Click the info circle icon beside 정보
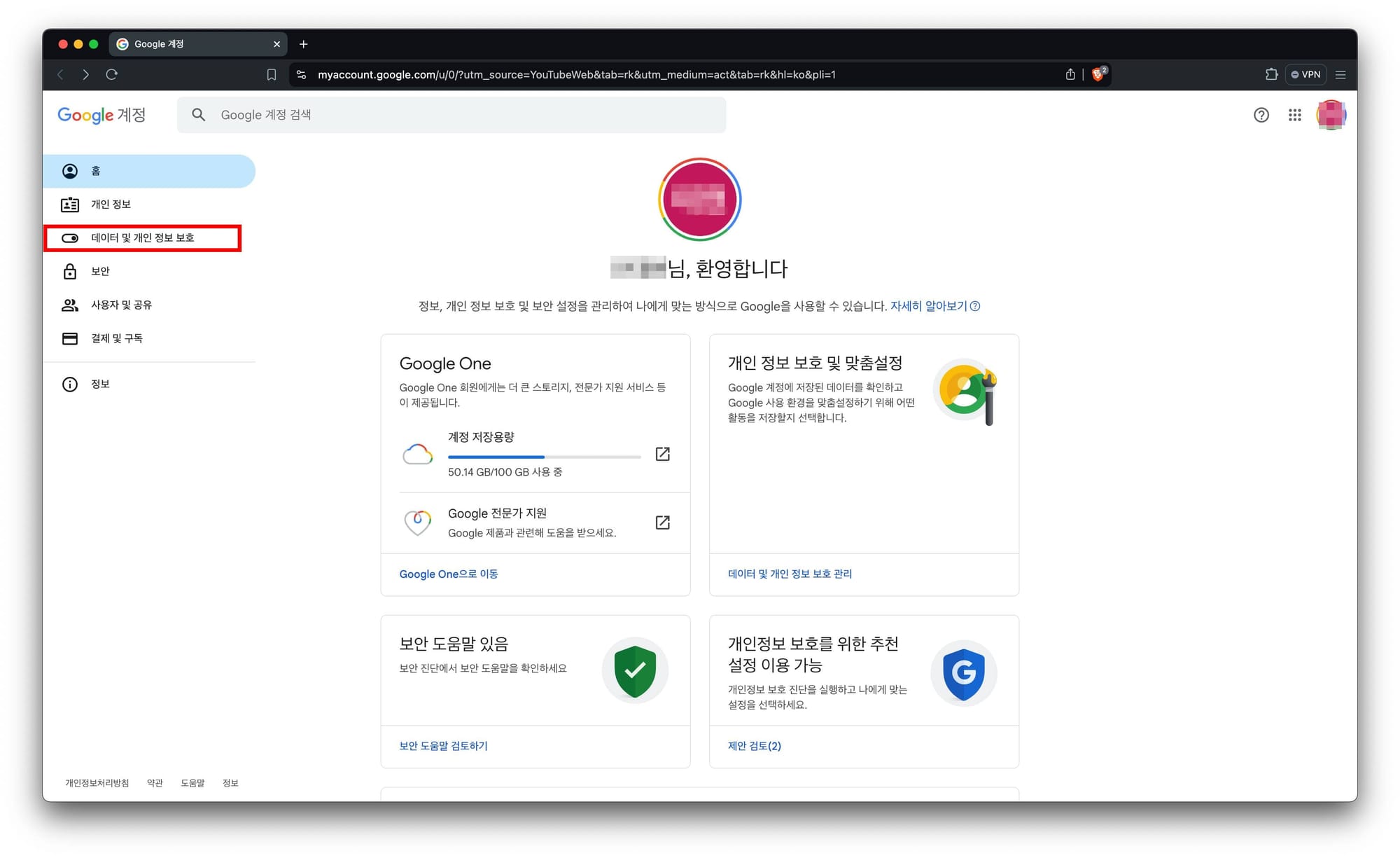This screenshot has width=1400, height=858. click(70, 384)
